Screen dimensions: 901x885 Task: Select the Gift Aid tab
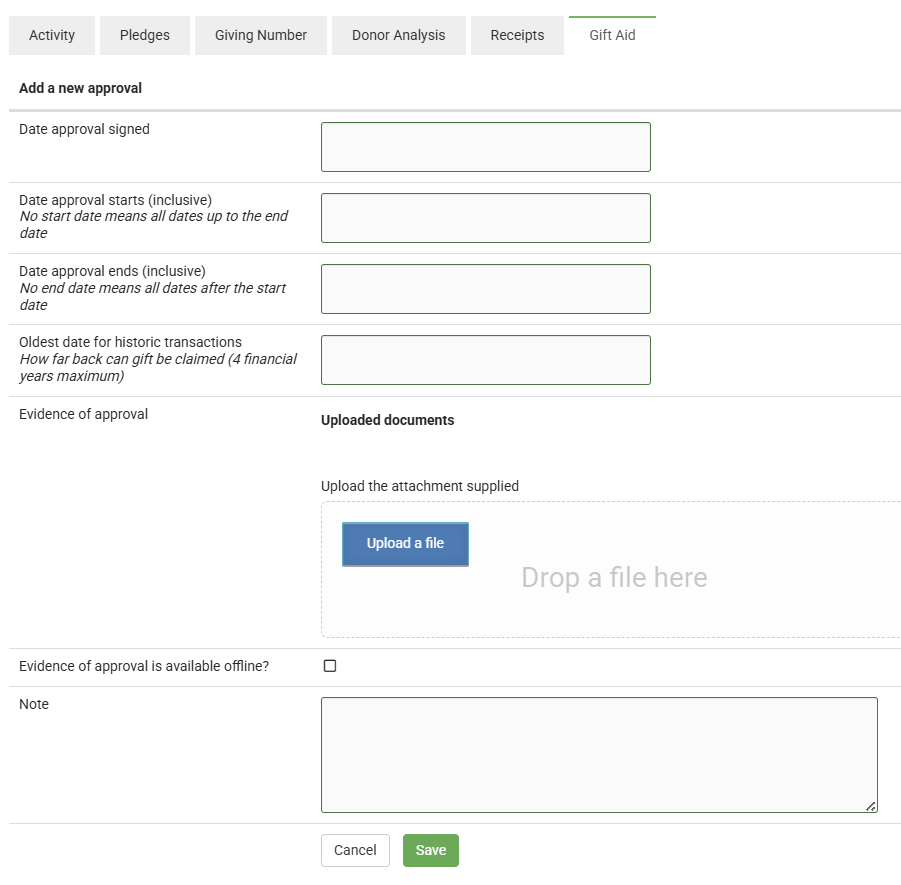[x=613, y=36]
